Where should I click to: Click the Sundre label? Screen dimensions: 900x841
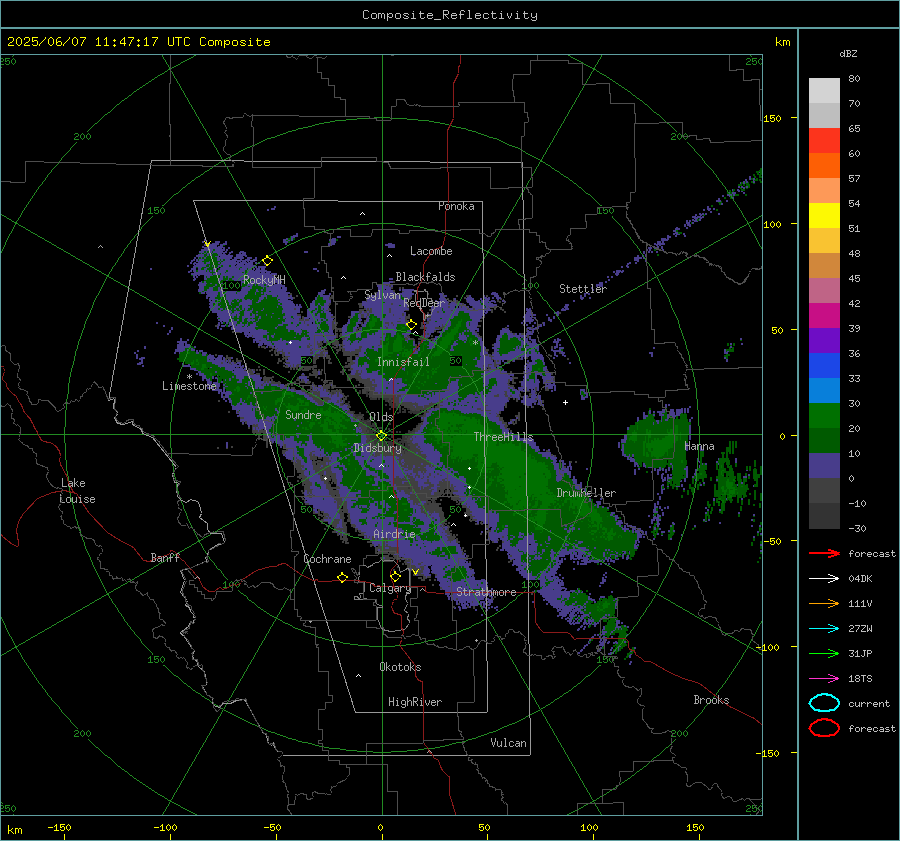[x=303, y=414]
